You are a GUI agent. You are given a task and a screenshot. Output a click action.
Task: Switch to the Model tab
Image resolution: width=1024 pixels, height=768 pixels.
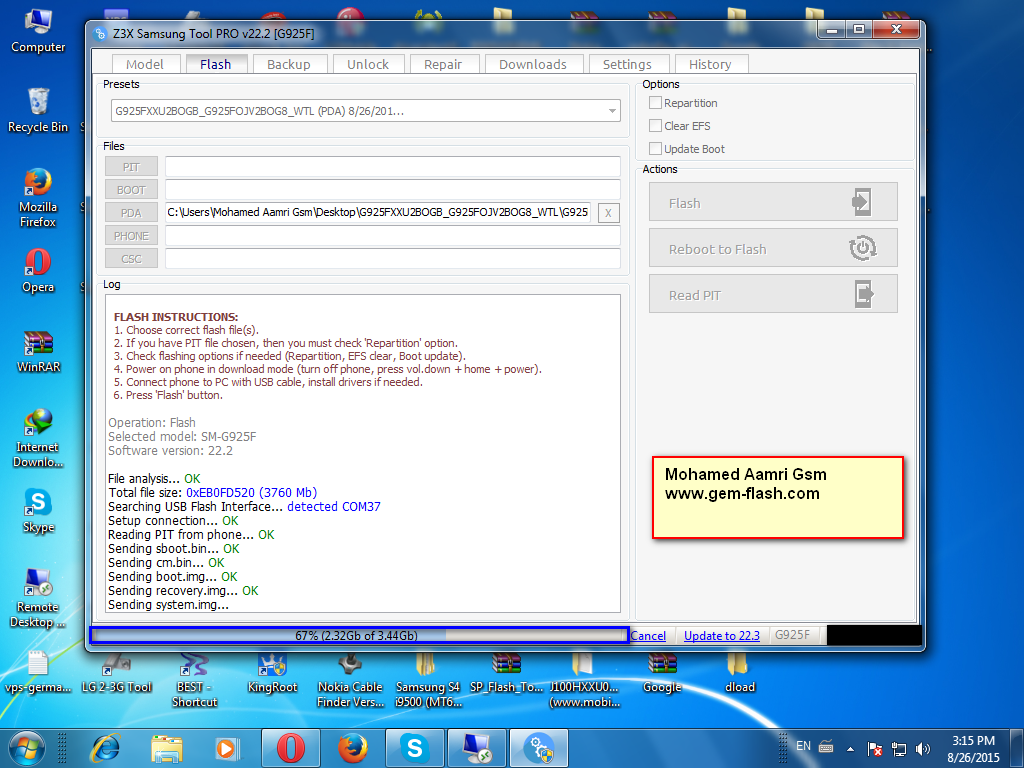145,64
